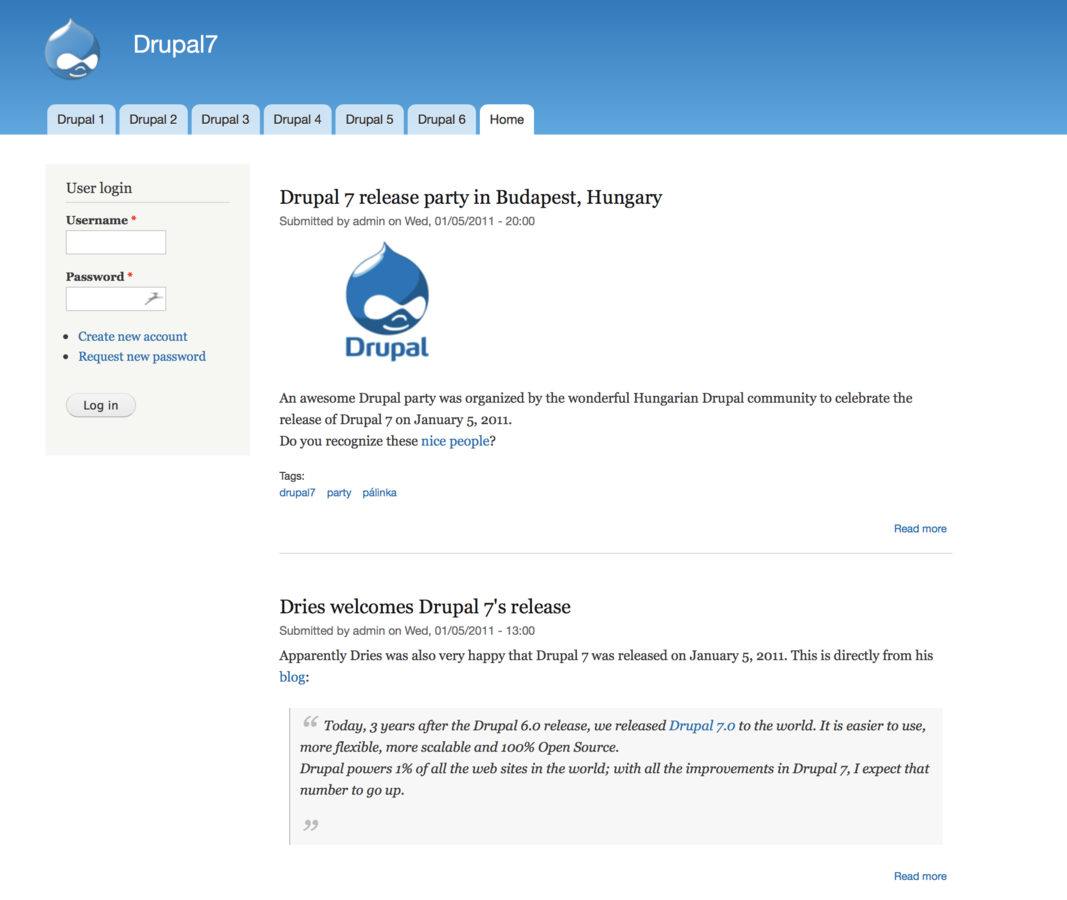Click the 'Tags:' label

coord(291,476)
